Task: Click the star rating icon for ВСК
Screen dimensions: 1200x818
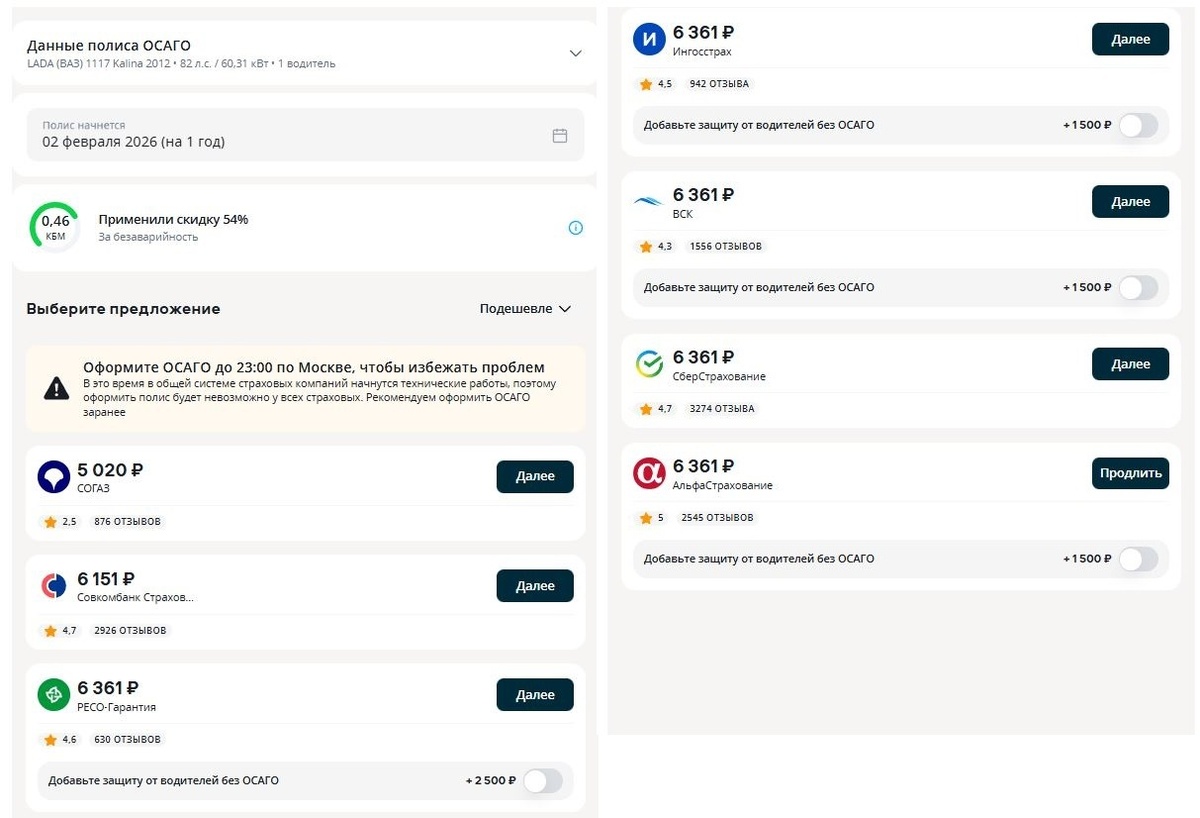Action: click(646, 246)
